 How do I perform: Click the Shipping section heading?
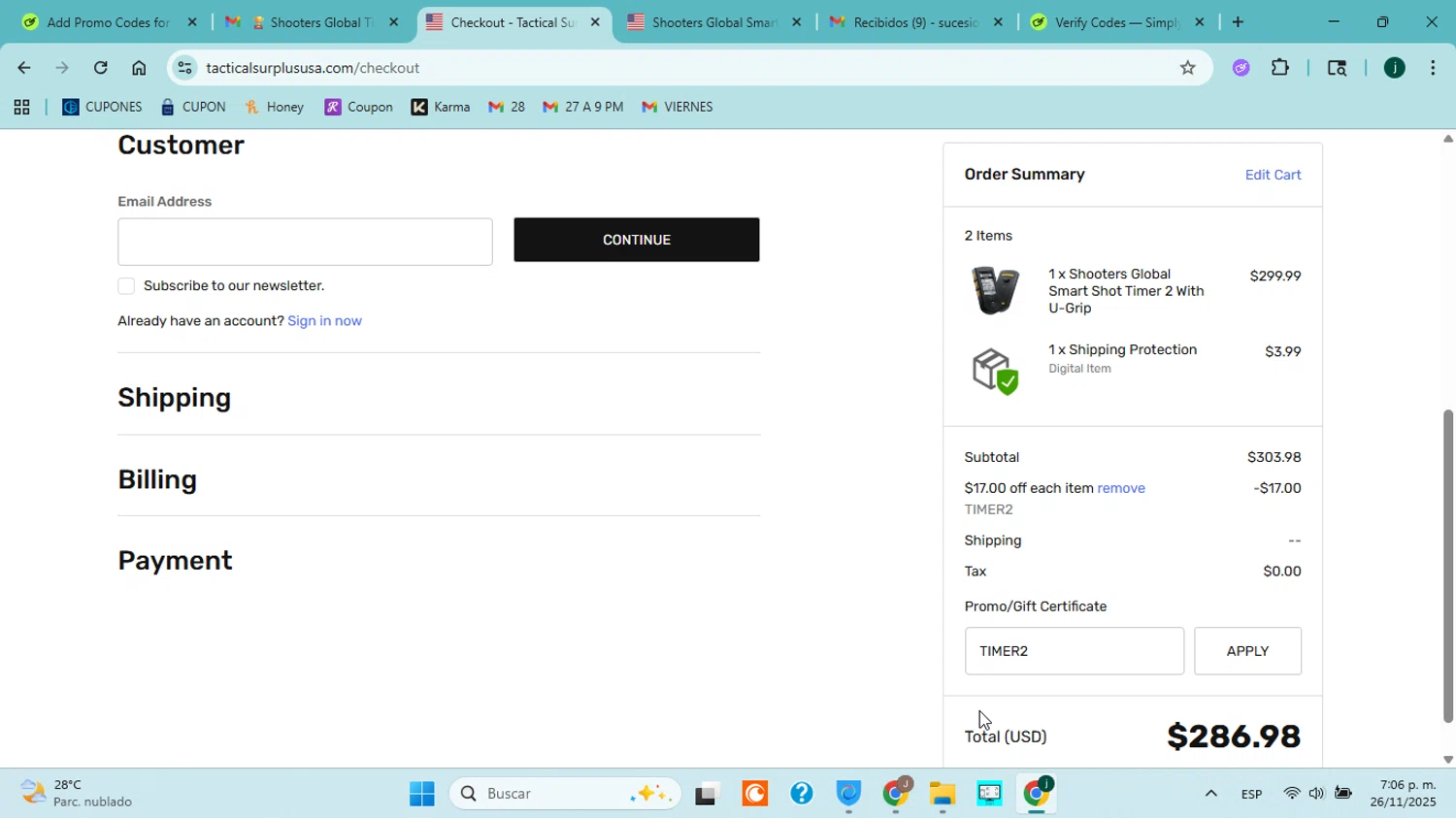click(x=175, y=398)
